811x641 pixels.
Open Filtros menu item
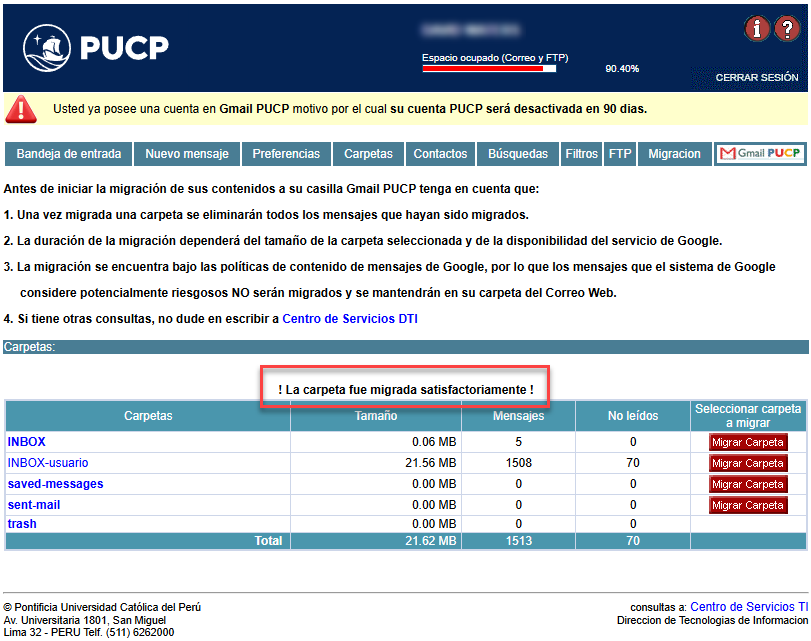tap(581, 154)
